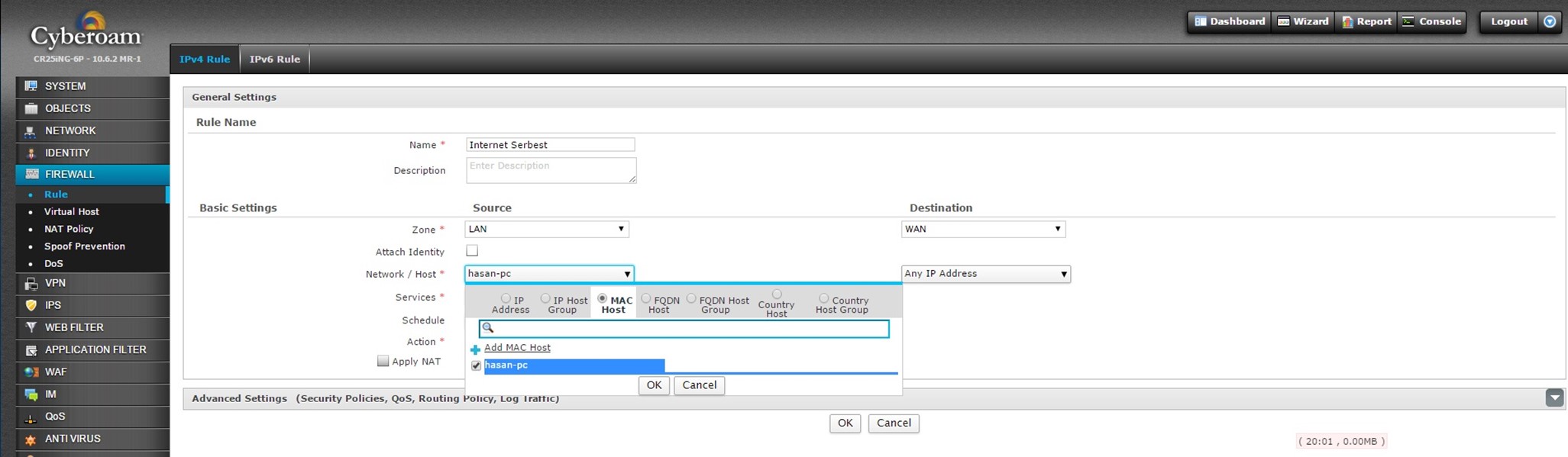Switch to the IPv4 Rule tab
This screenshot has width=1568, height=457.
pos(205,59)
